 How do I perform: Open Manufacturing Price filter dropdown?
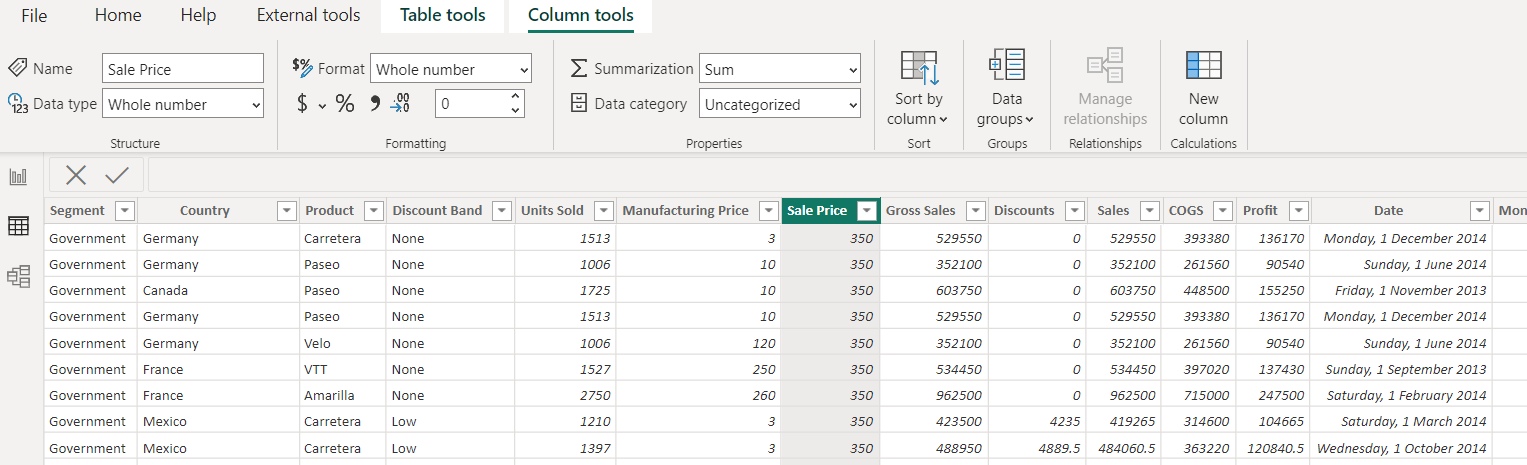[x=768, y=211]
